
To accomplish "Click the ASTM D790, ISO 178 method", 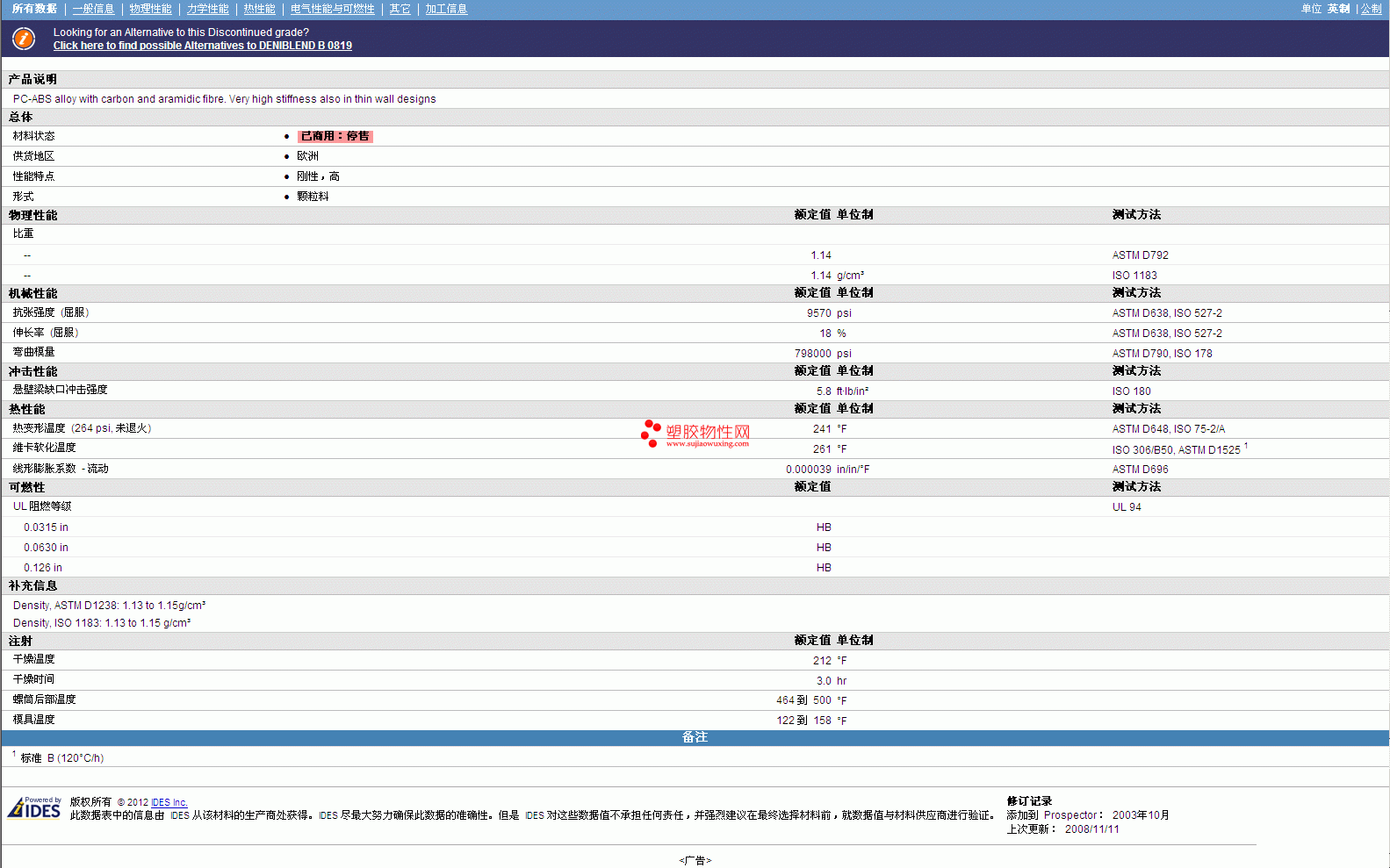I will (1162, 354).
